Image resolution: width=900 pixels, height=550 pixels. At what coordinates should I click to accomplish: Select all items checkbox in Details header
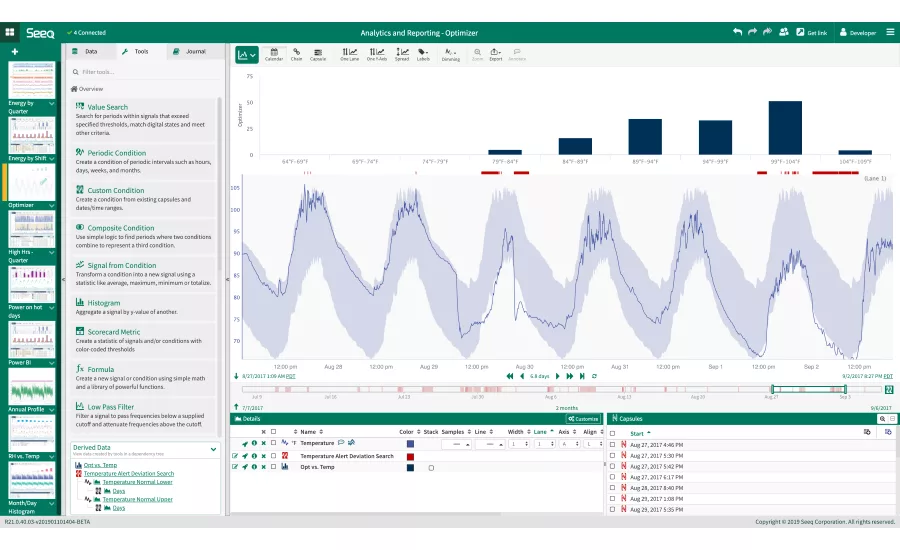tap(273, 431)
